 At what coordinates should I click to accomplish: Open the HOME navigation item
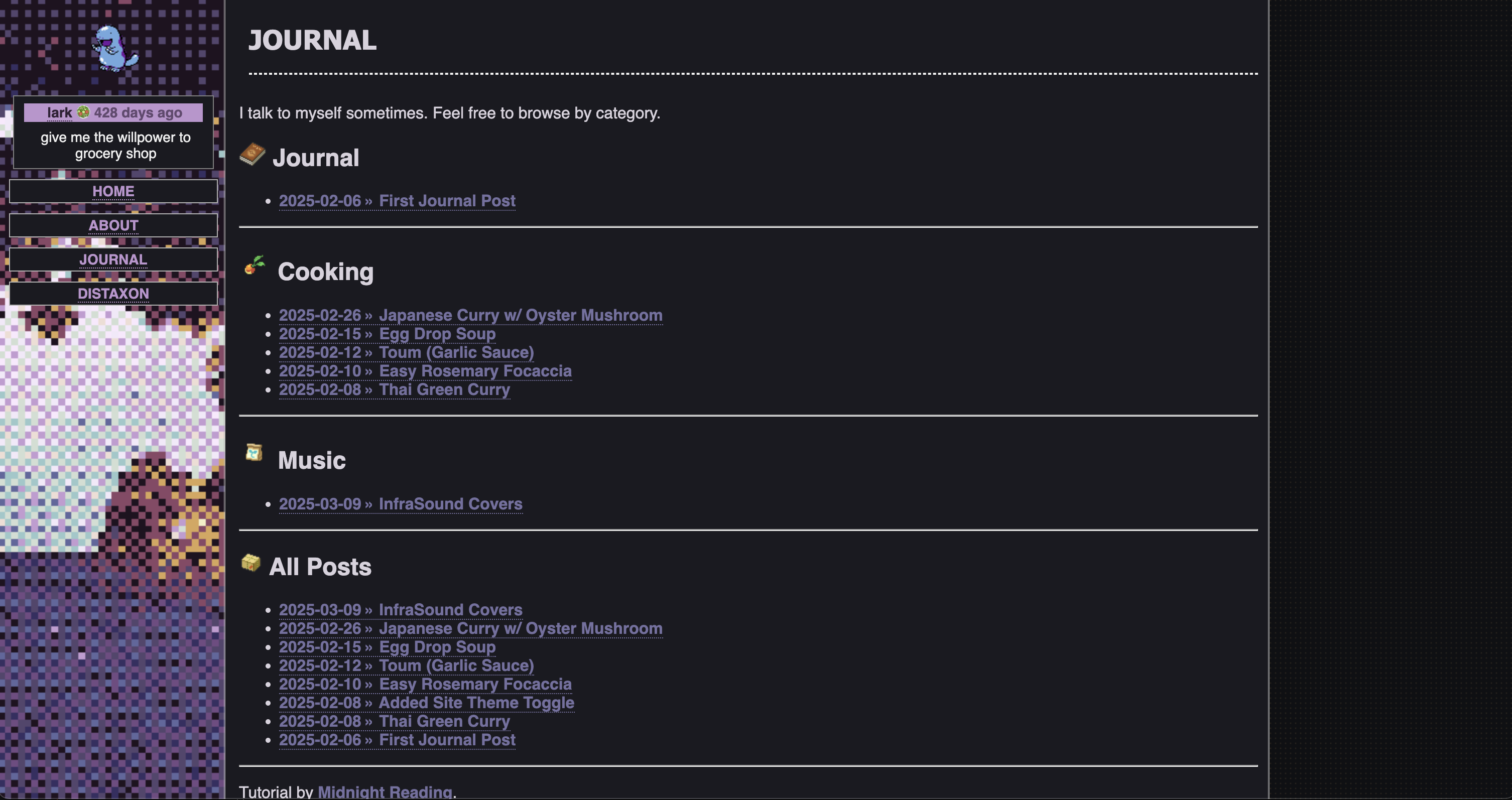pos(113,191)
